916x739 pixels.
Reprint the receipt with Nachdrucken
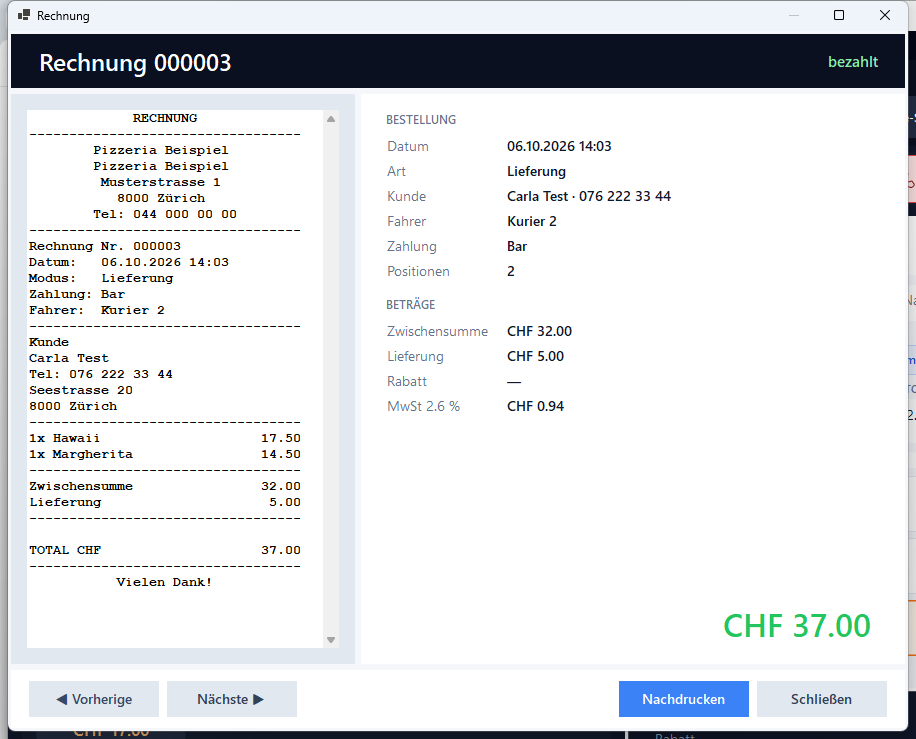point(683,699)
